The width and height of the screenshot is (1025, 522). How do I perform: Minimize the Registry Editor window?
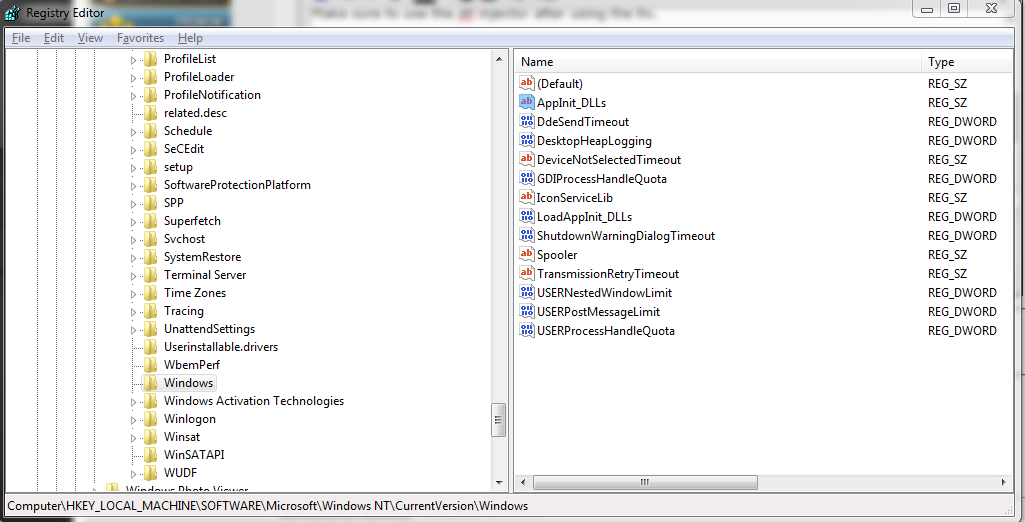click(927, 8)
